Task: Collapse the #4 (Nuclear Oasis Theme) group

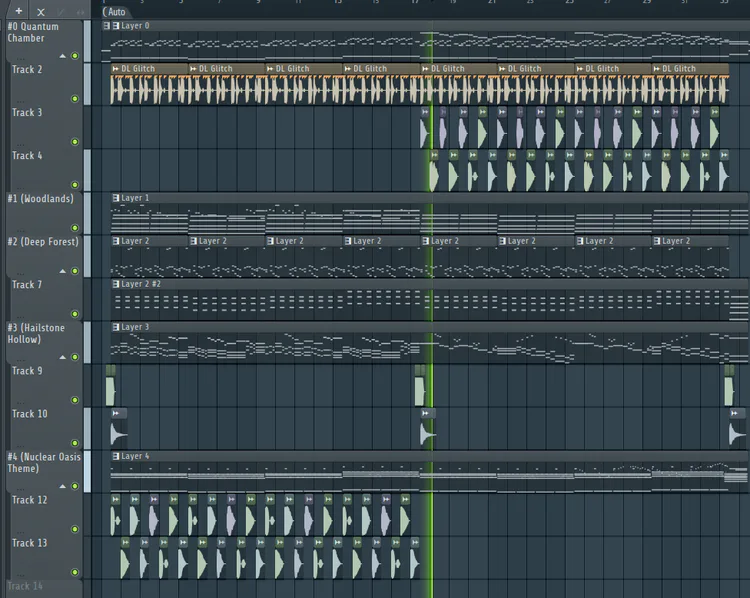Action: click(x=63, y=487)
